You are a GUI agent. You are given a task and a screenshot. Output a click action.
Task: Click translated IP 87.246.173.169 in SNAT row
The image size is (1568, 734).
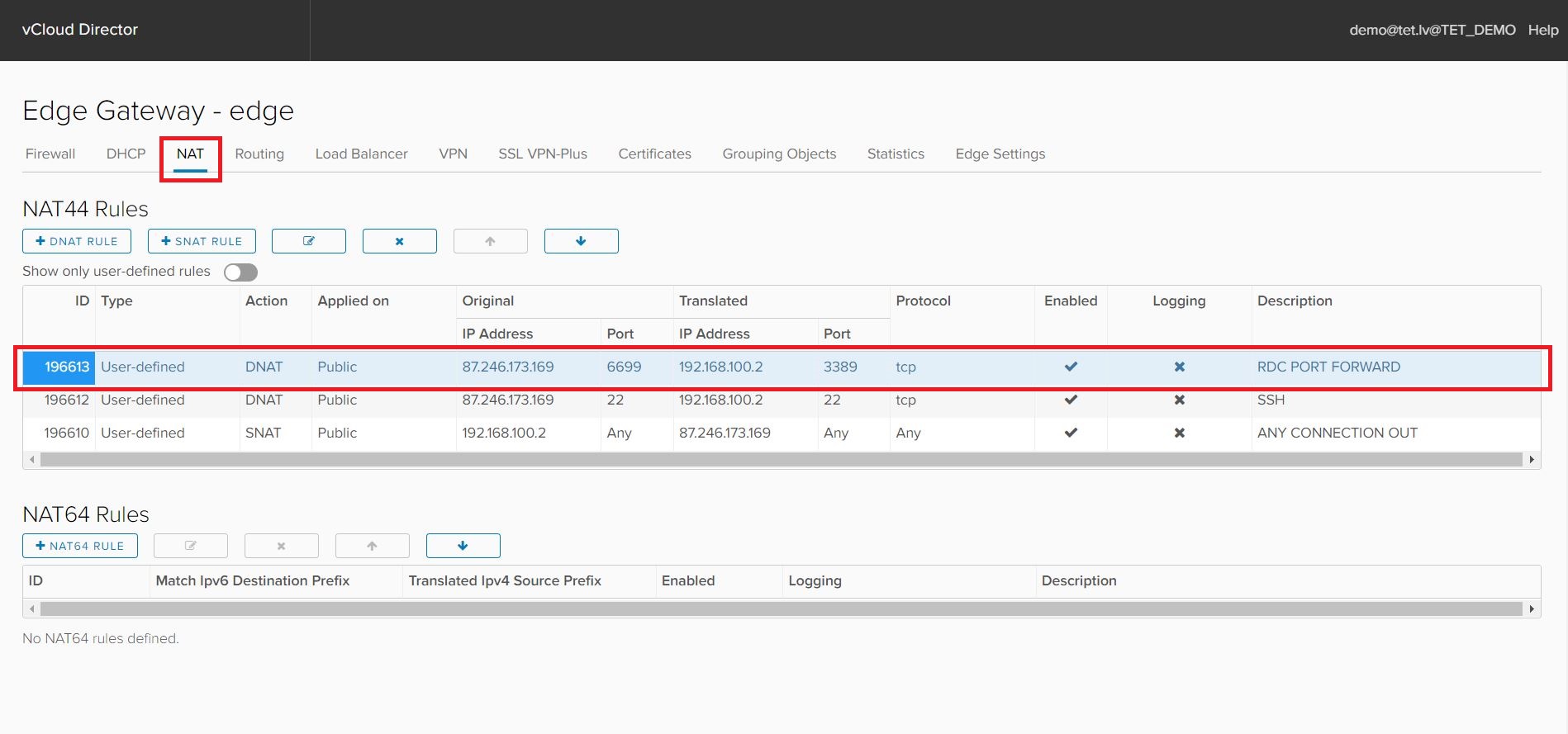(725, 433)
